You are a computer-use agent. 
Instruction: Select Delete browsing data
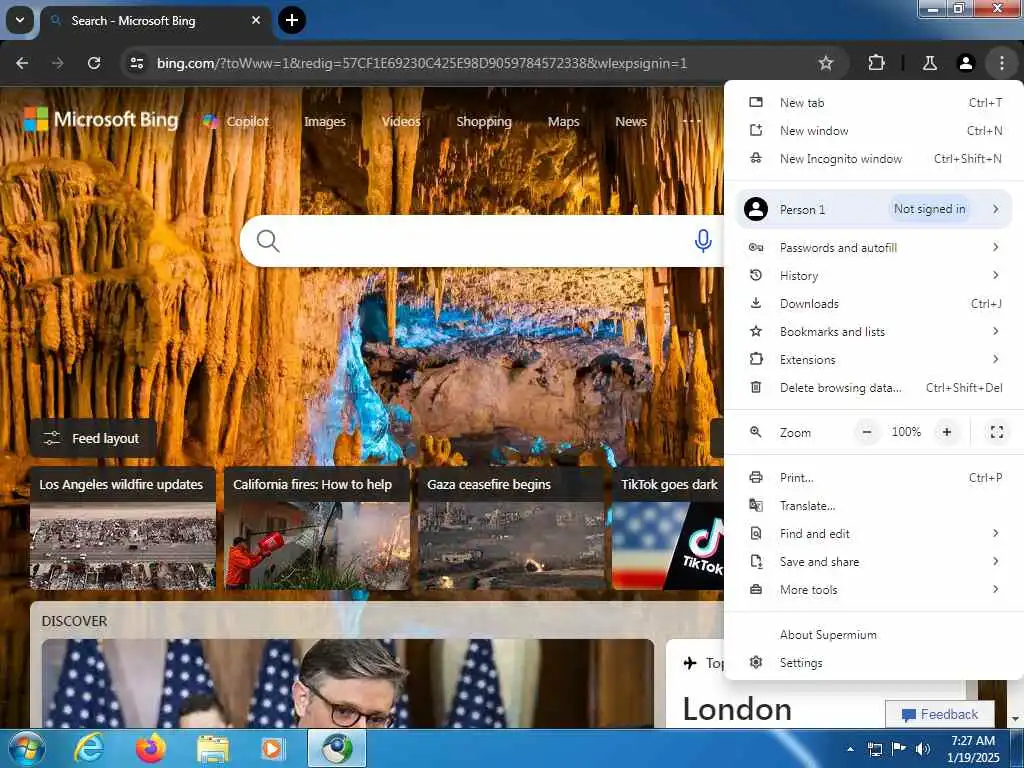[x=874, y=388]
